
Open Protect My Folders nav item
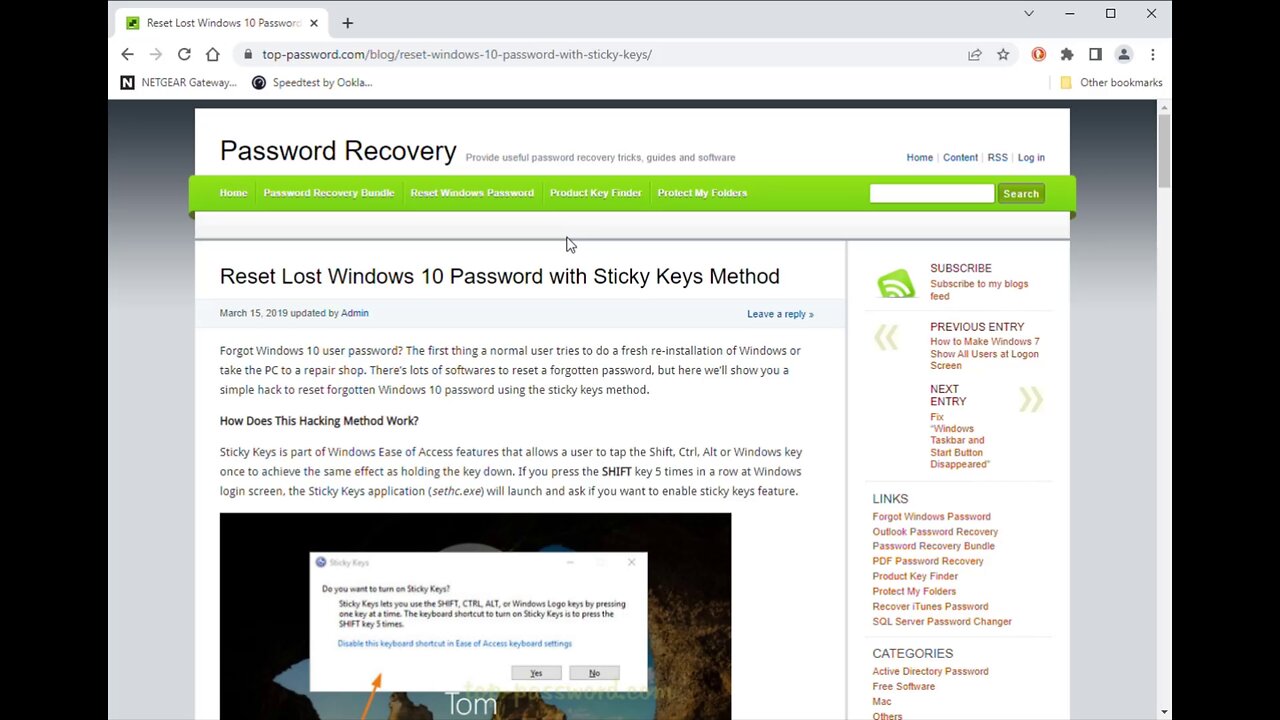pyautogui.click(x=702, y=193)
